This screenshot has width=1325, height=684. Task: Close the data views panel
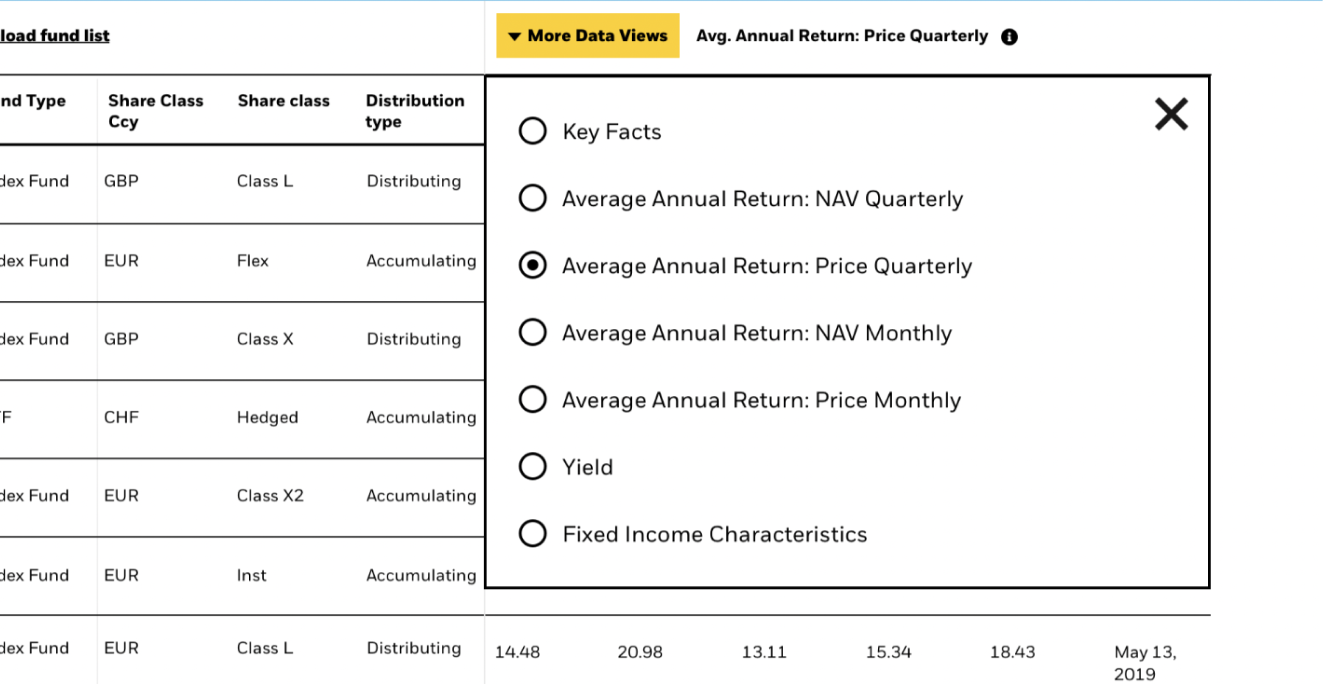point(1171,115)
